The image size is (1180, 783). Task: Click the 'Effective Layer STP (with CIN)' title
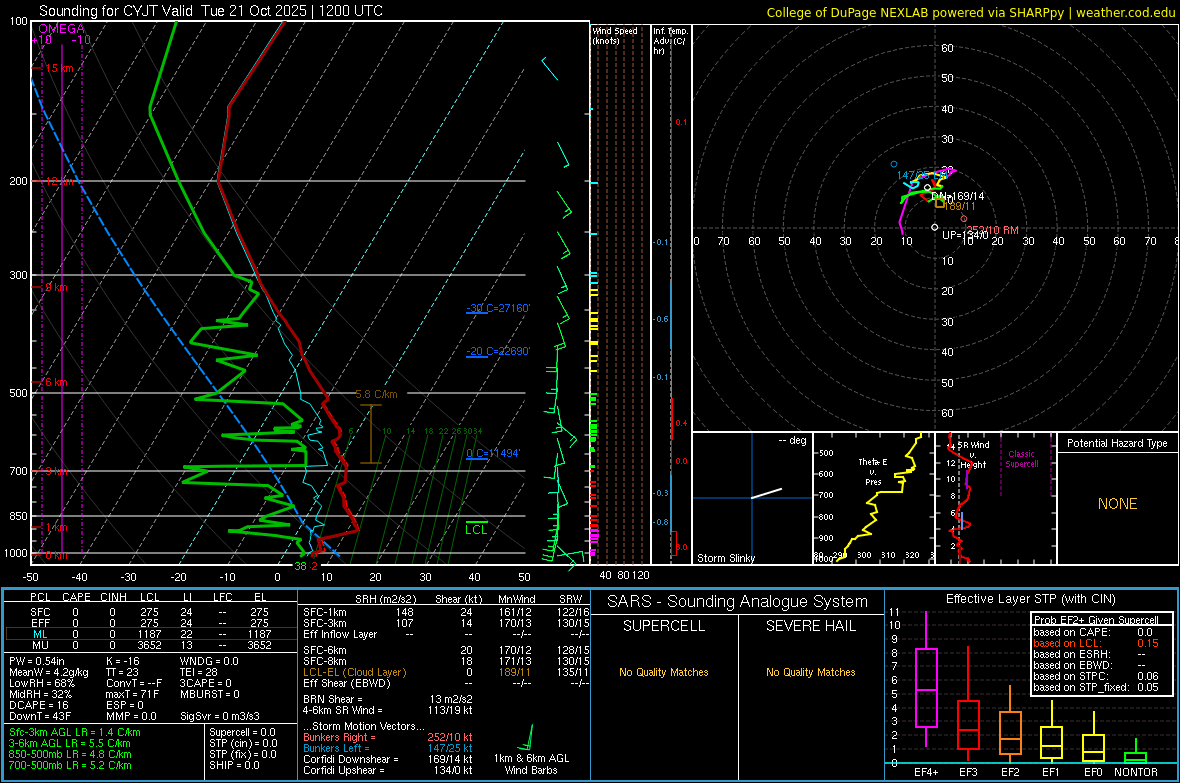point(1030,599)
